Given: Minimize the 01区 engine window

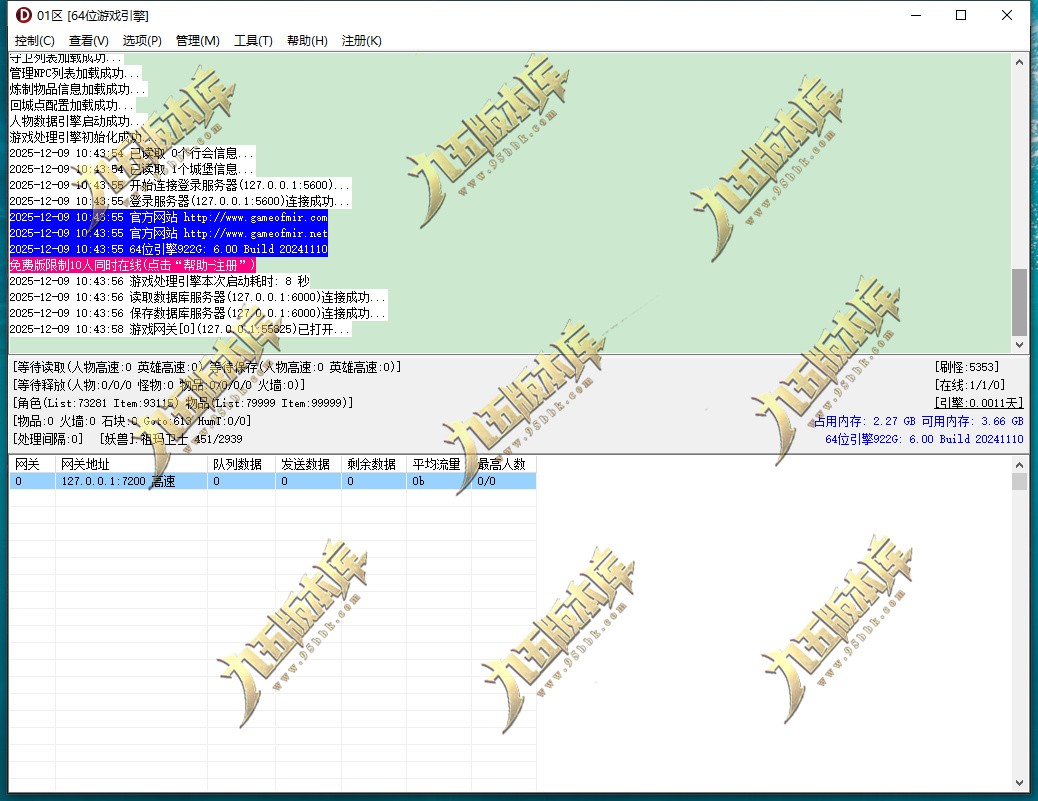Looking at the screenshot, I should tap(916, 15).
